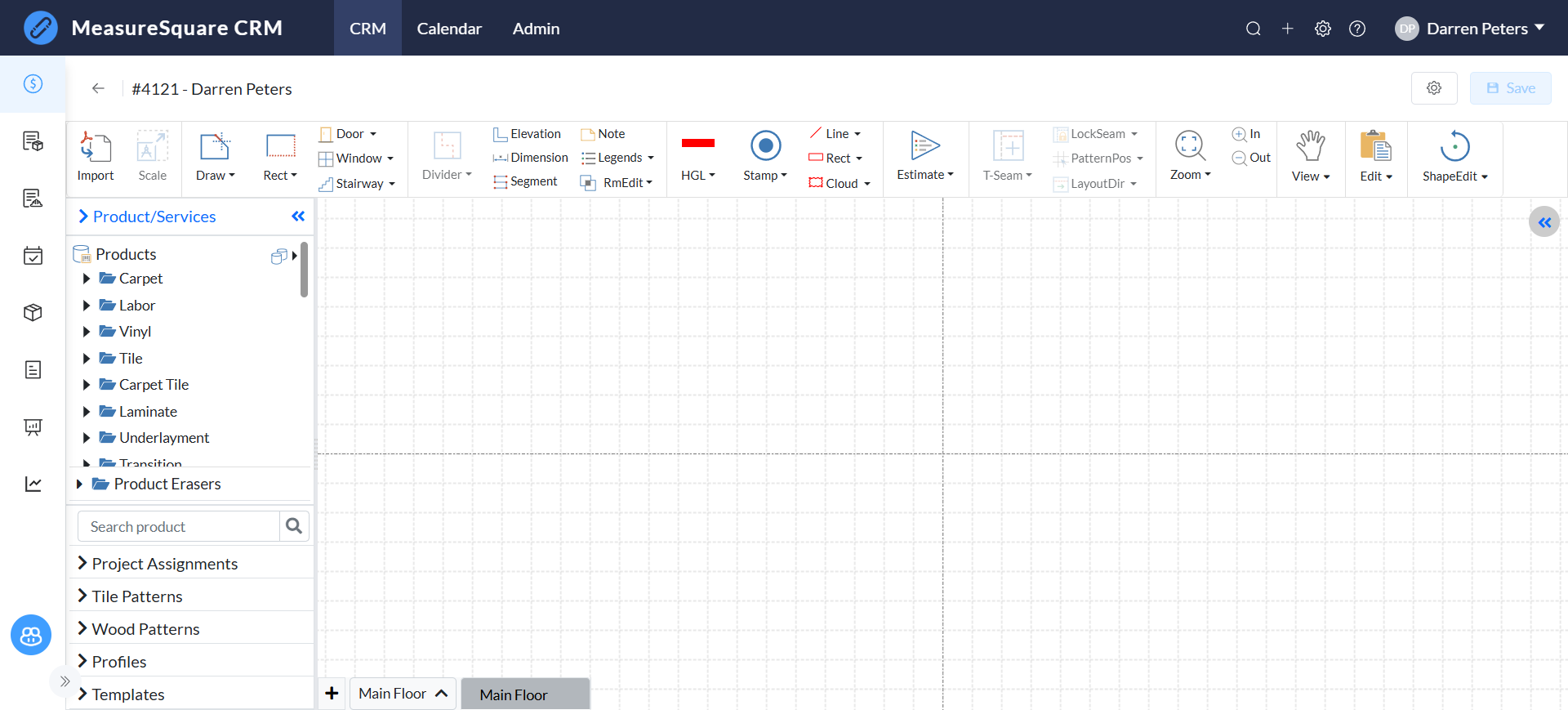This screenshot has height=710, width=1568.
Task: Open the chat assistant bubble icon
Action: pos(31,635)
